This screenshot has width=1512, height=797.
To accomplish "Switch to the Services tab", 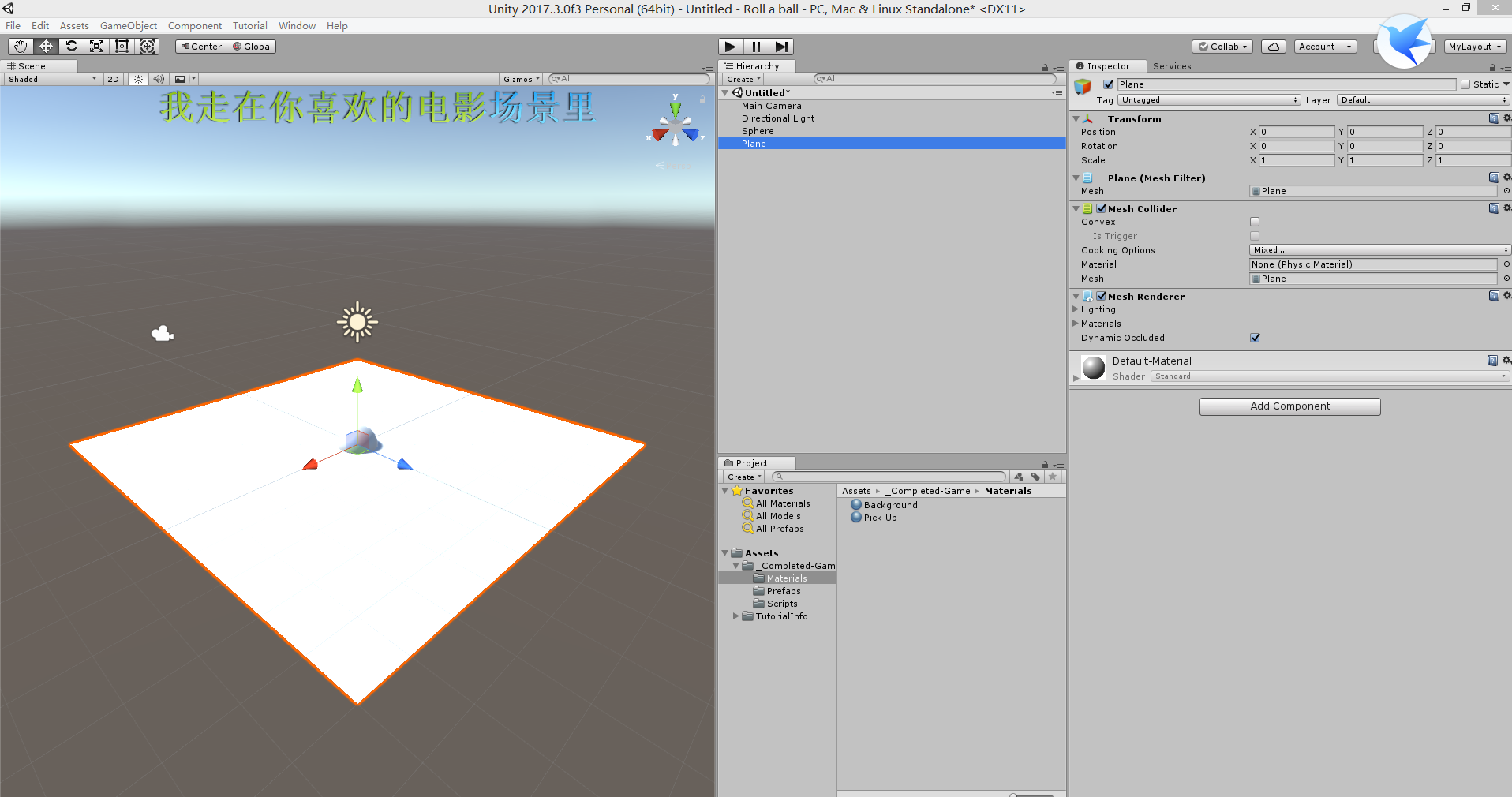I will [1172, 66].
